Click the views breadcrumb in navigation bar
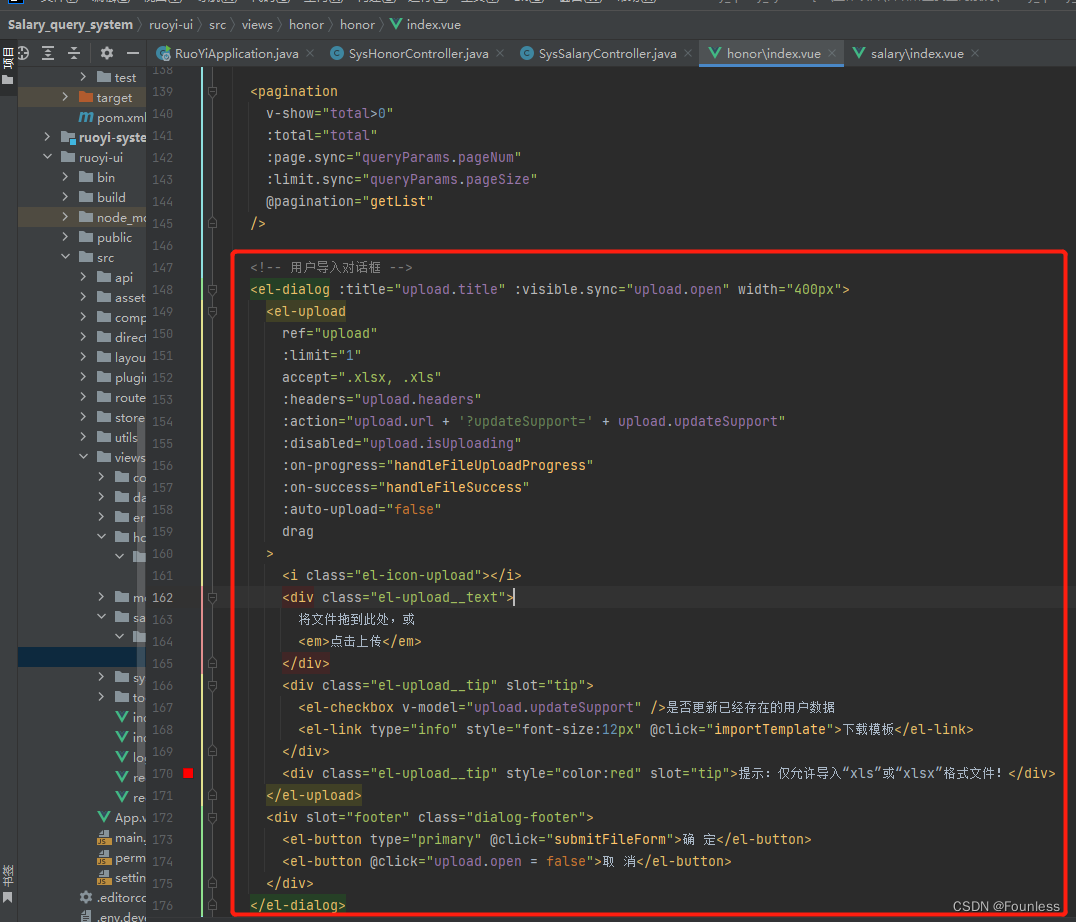This screenshot has height=922, width=1076. (x=257, y=25)
